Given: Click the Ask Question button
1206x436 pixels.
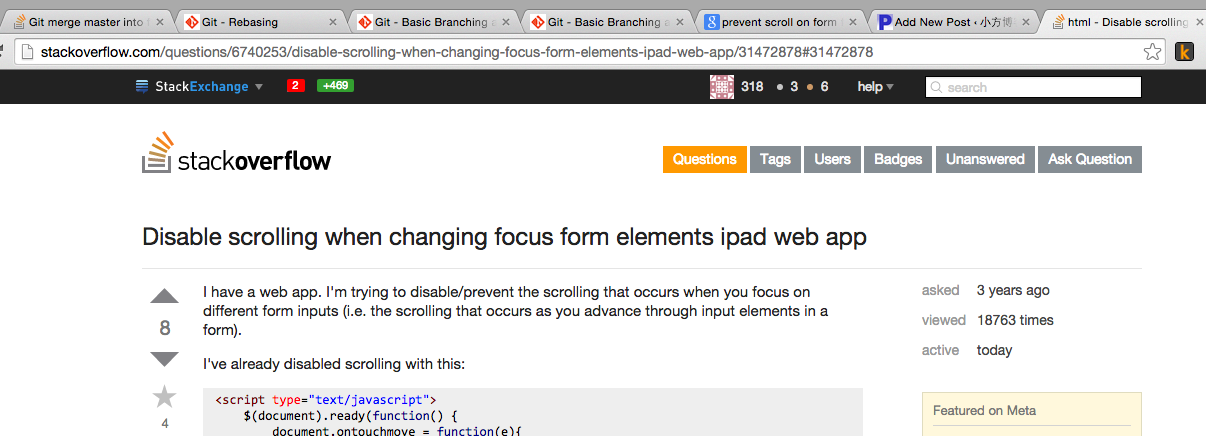Looking at the screenshot, I should (1090, 159).
